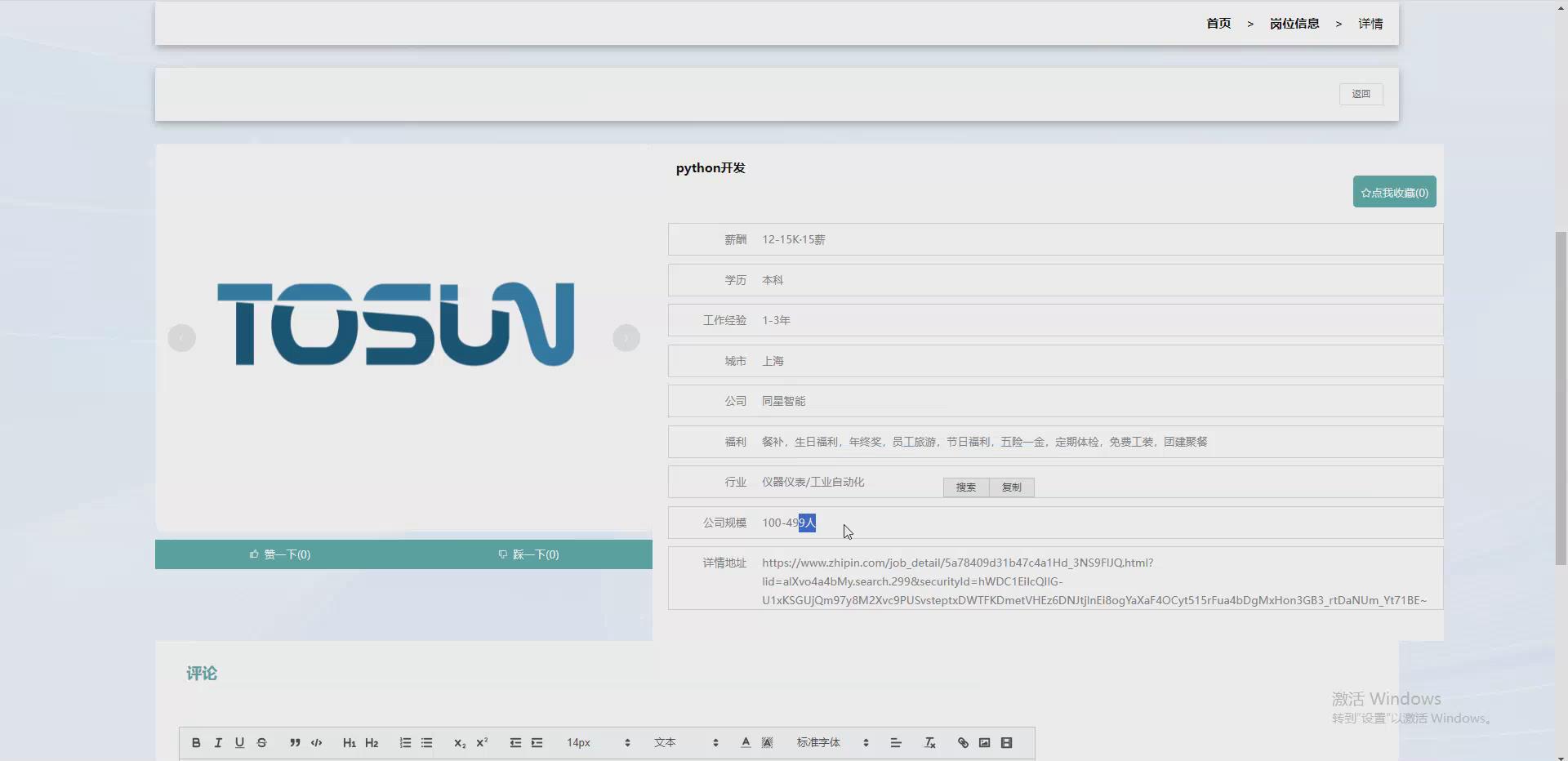Insert a blockquote in the editor
The width and height of the screenshot is (1568, 761).
pyautogui.click(x=295, y=743)
